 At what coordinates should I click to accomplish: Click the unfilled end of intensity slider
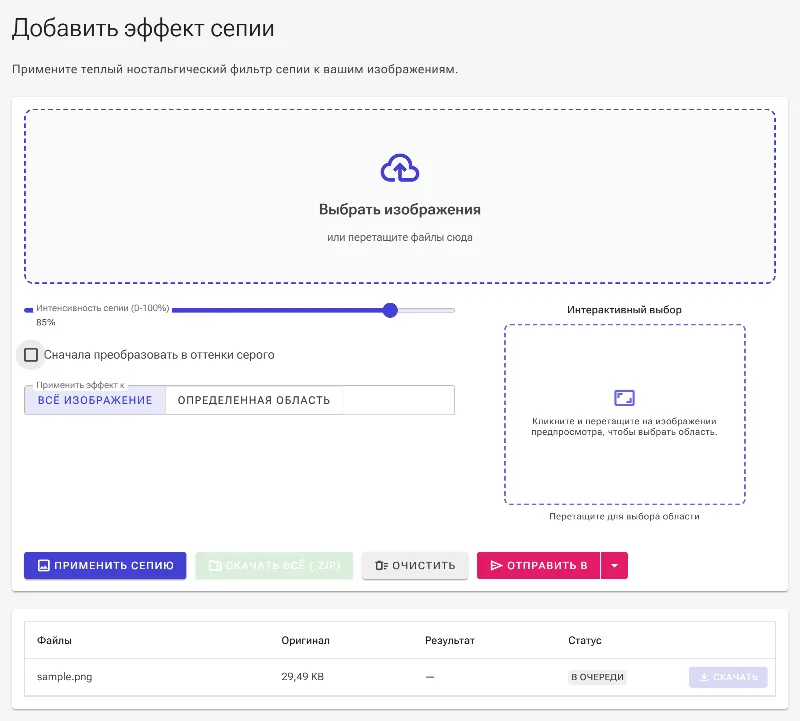pyautogui.click(x=427, y=310)
